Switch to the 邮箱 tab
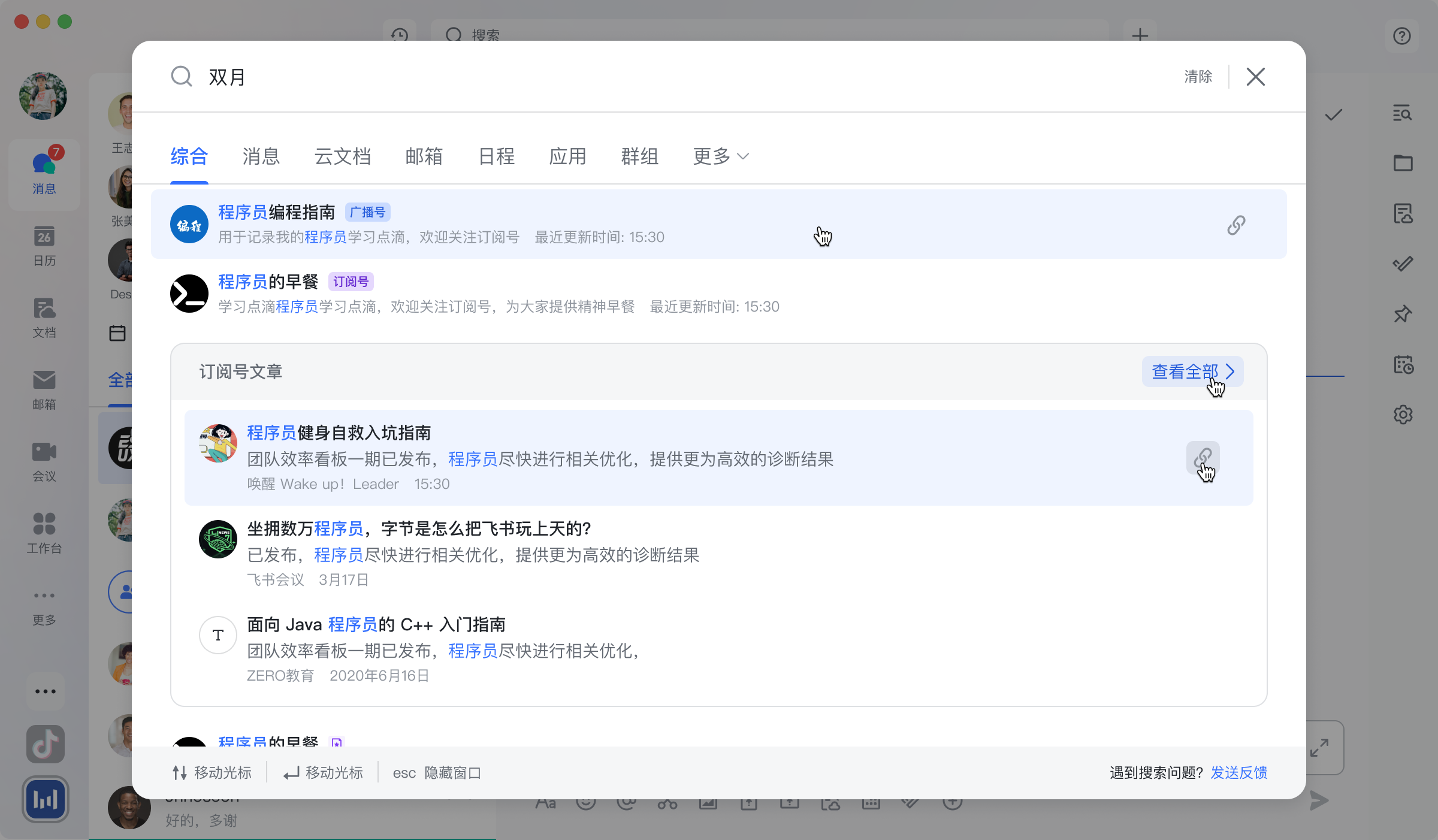 coord(424,156)
